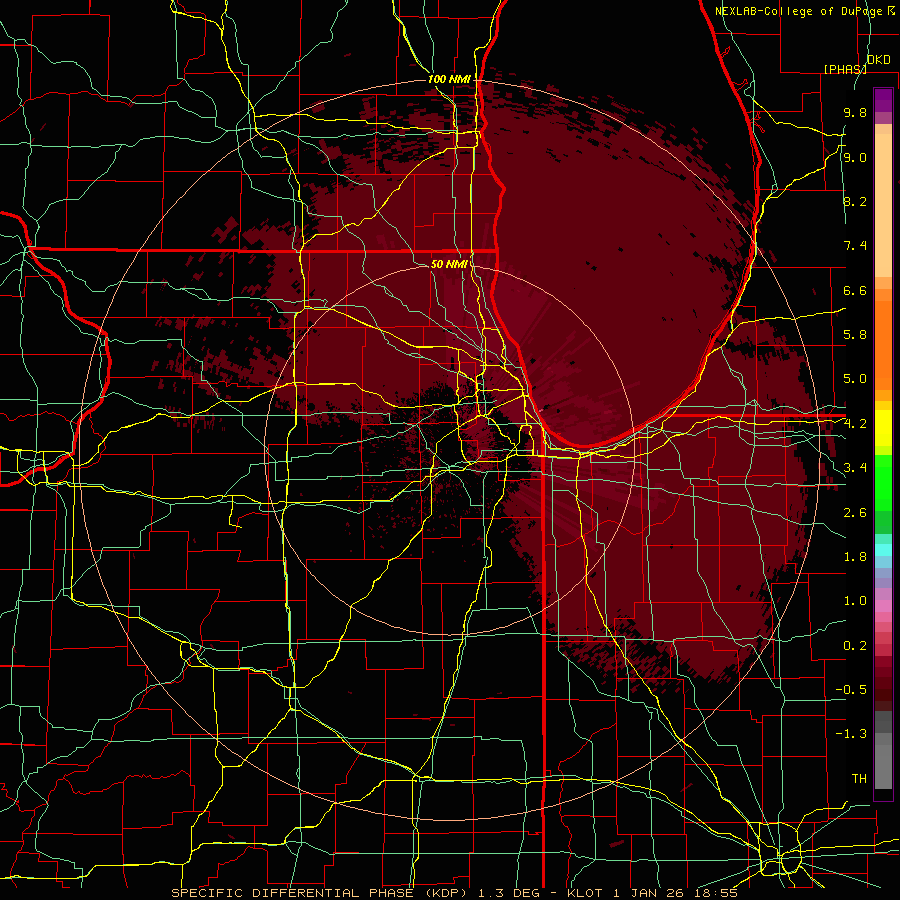The width and height of the screenshot is (900, 900).
Task: Click the 2.6 scale value
Action: pos(855,513)
